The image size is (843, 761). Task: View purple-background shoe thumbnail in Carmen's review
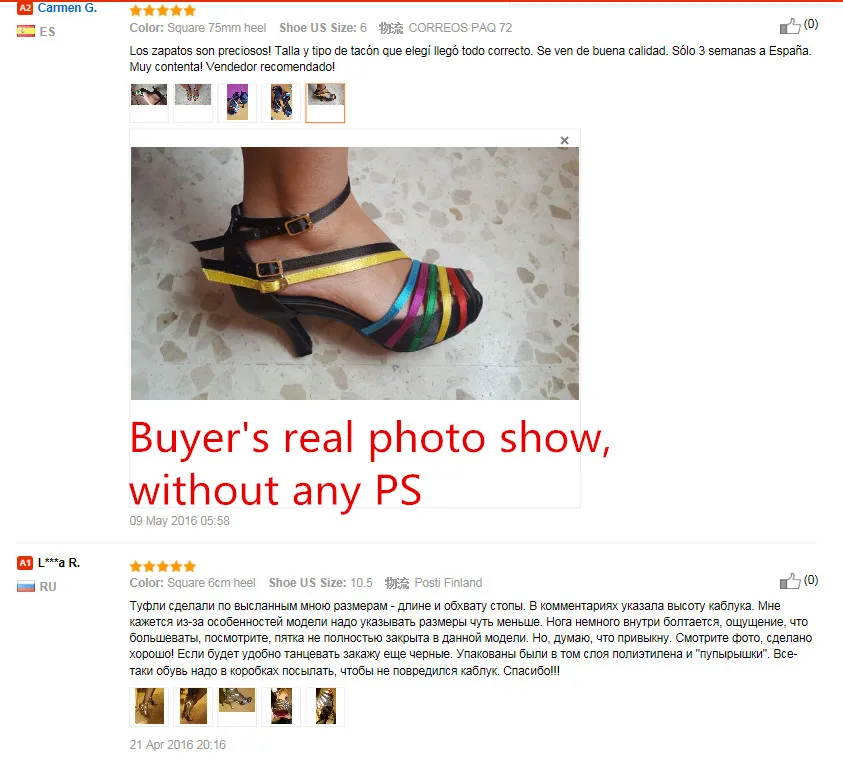coord(237,103)
